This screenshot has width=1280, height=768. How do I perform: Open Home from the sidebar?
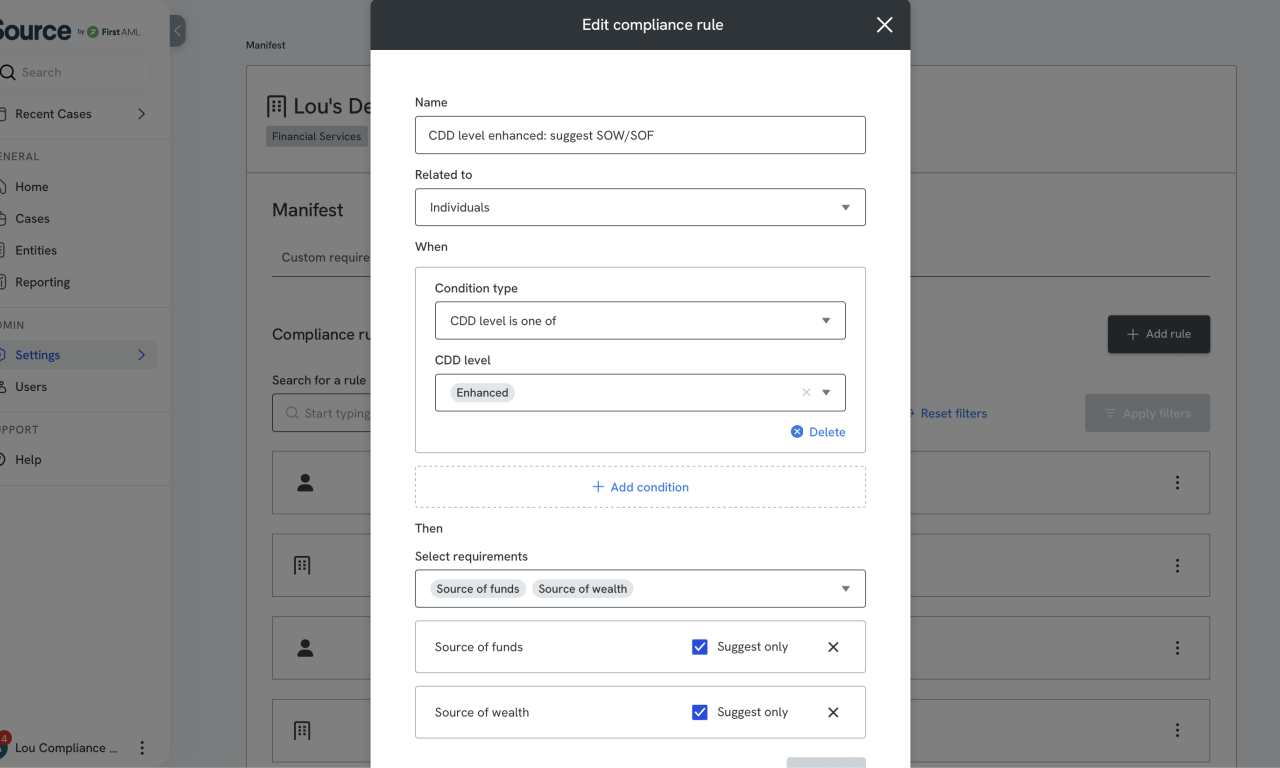click(32, 187)
